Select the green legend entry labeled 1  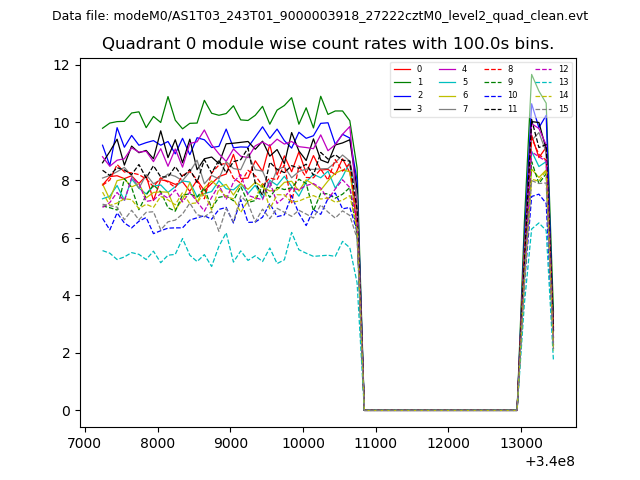pyautogui.click(x=403, y=82)
